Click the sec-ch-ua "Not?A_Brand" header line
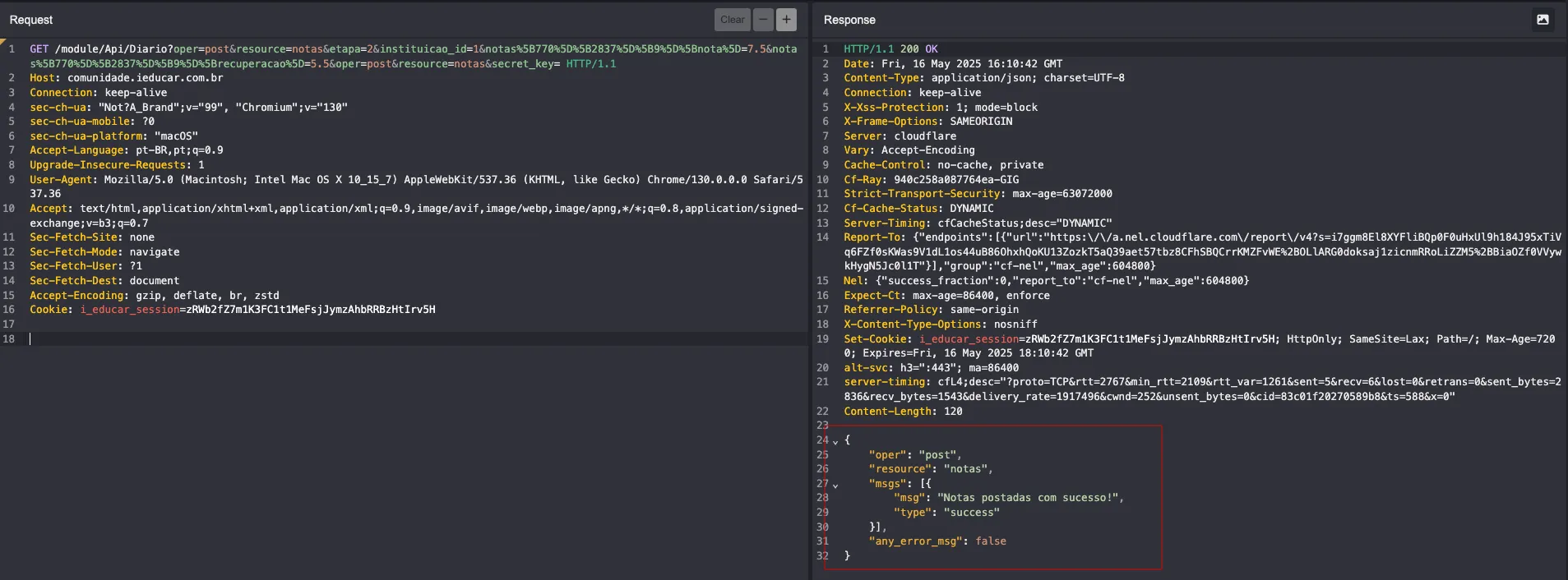Viewport: 1568px width, 580px height. (188, 107)
